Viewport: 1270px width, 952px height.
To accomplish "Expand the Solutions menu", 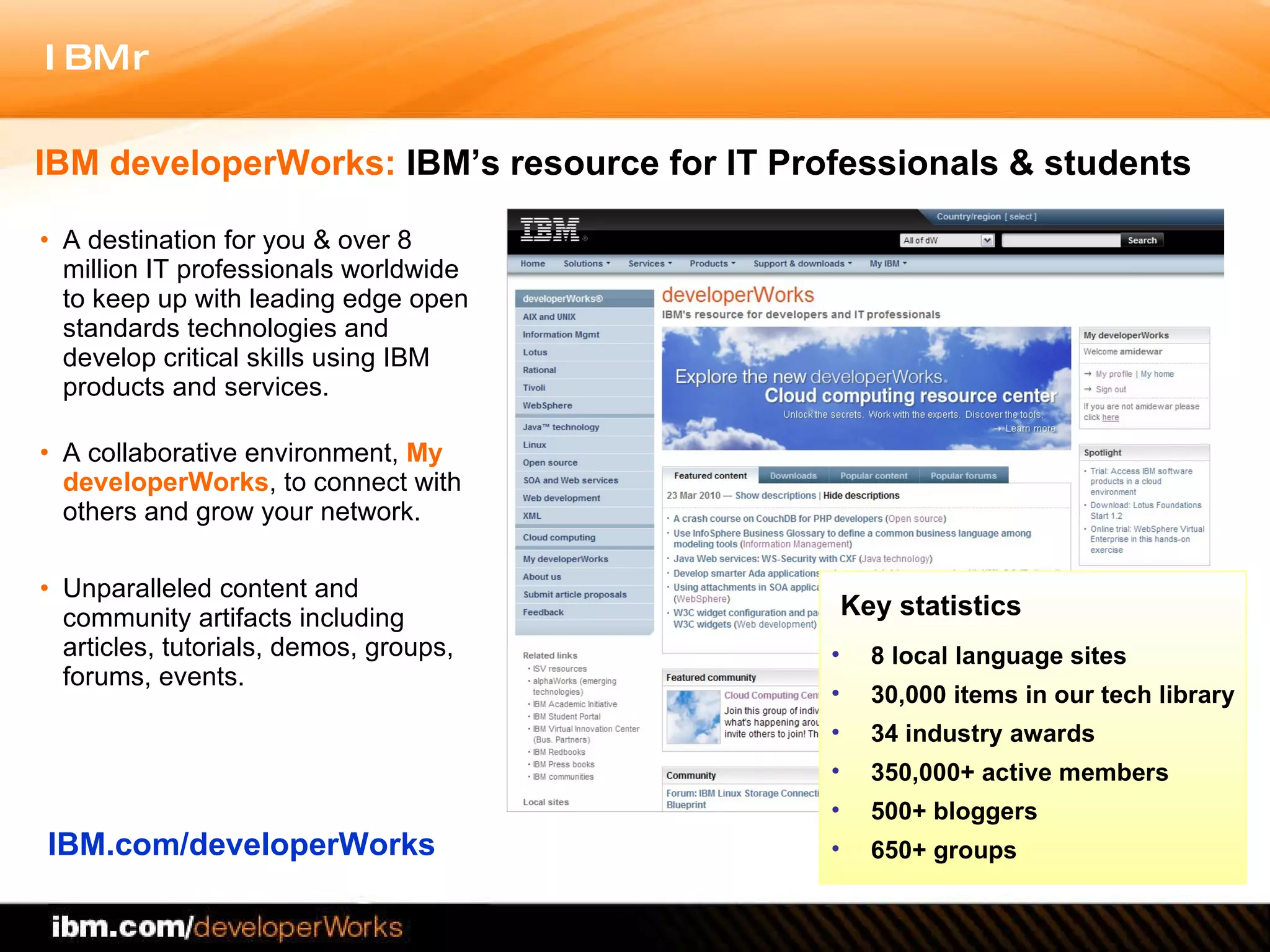I will point(586,263).
